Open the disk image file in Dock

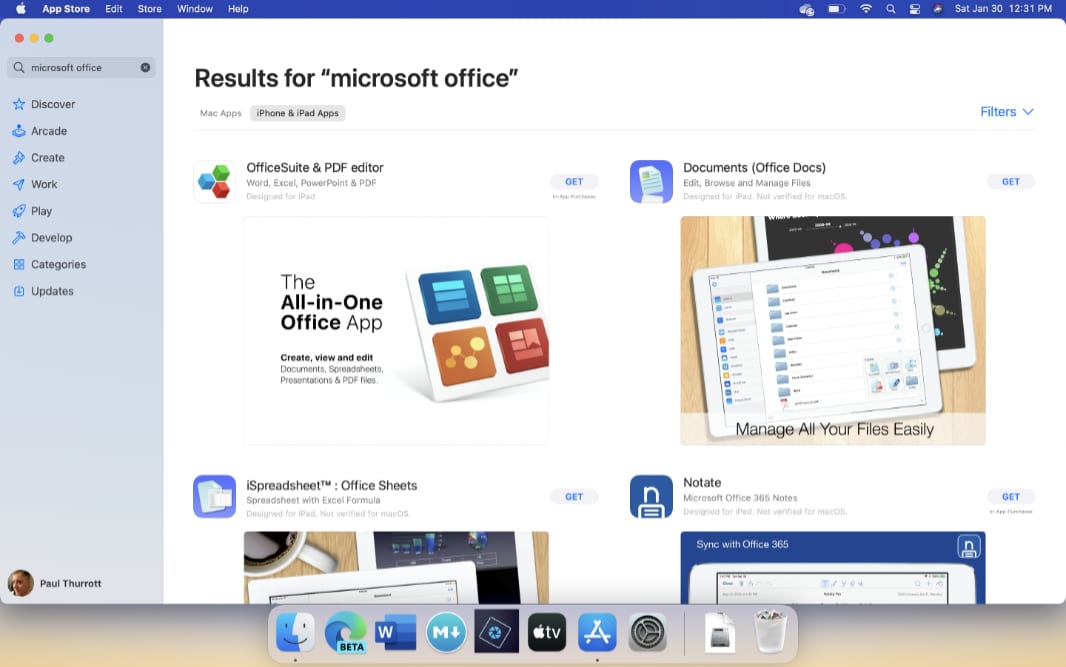tap(720, 632)
